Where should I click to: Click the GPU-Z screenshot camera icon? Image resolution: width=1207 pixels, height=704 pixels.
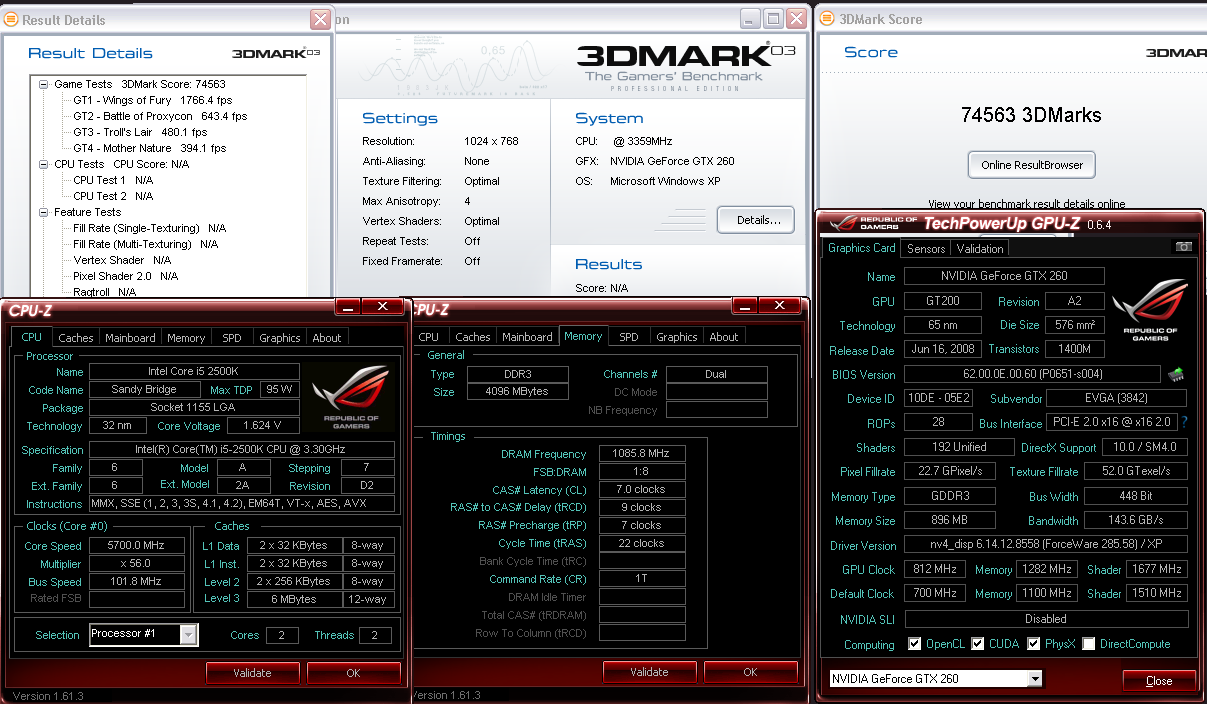click(1184, 247)
